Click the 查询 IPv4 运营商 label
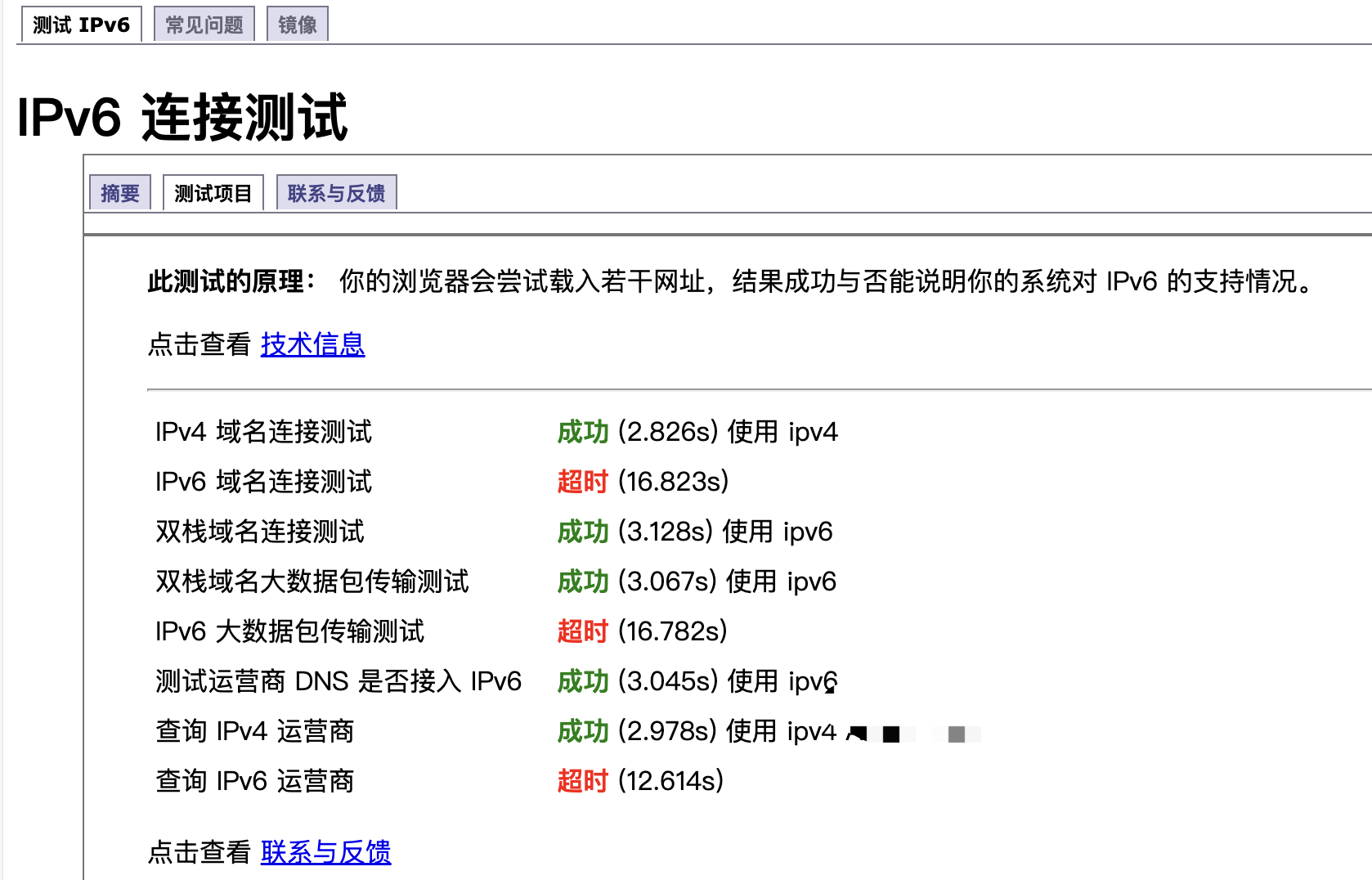 tap(254, 731)
